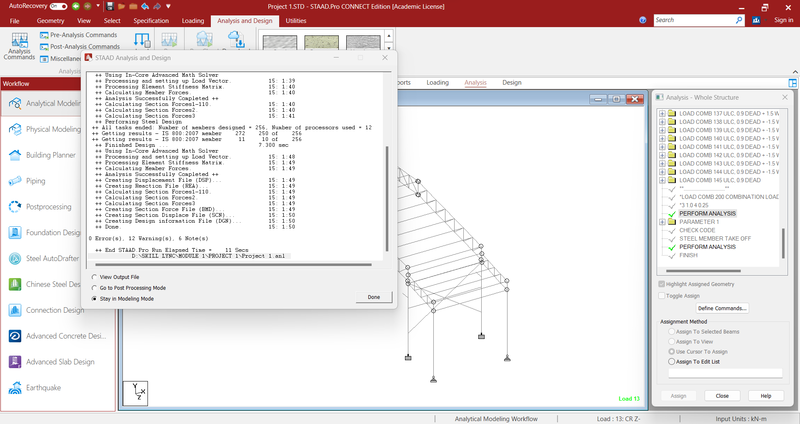
Task: Click the search magnifier icon
Action: [x=739, y=20]
